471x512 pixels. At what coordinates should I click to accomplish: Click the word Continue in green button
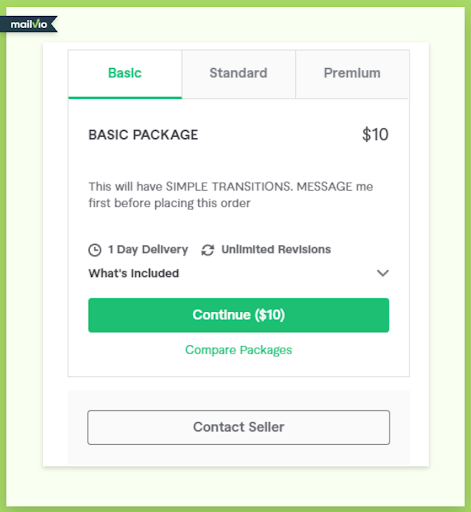(x=221, y=315)
